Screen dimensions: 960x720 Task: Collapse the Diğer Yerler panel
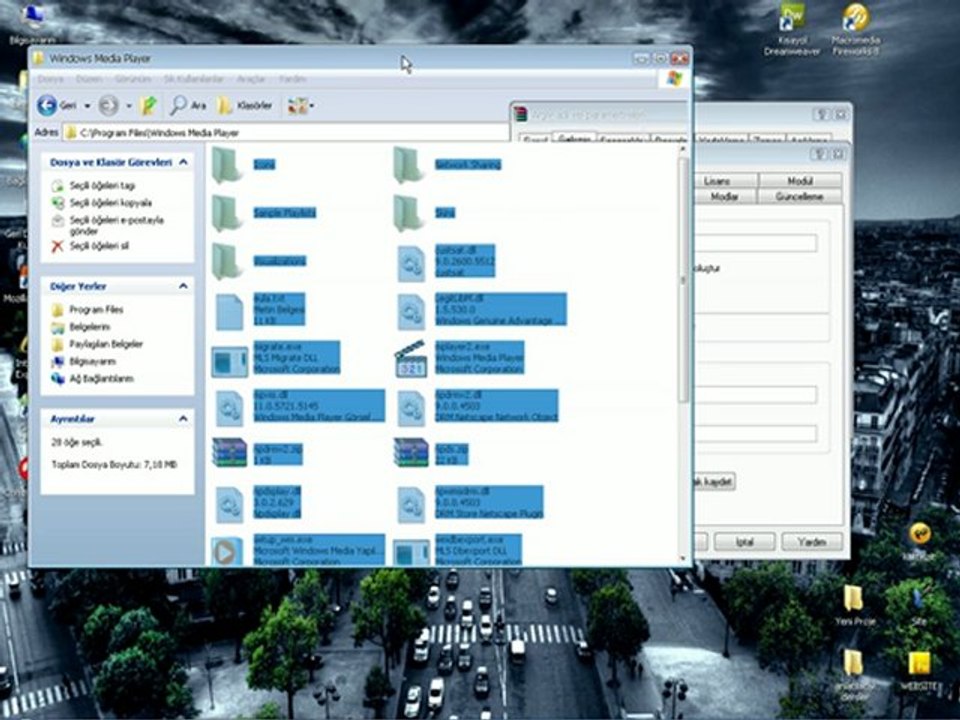pyautogui.click(x=183, y=287)
